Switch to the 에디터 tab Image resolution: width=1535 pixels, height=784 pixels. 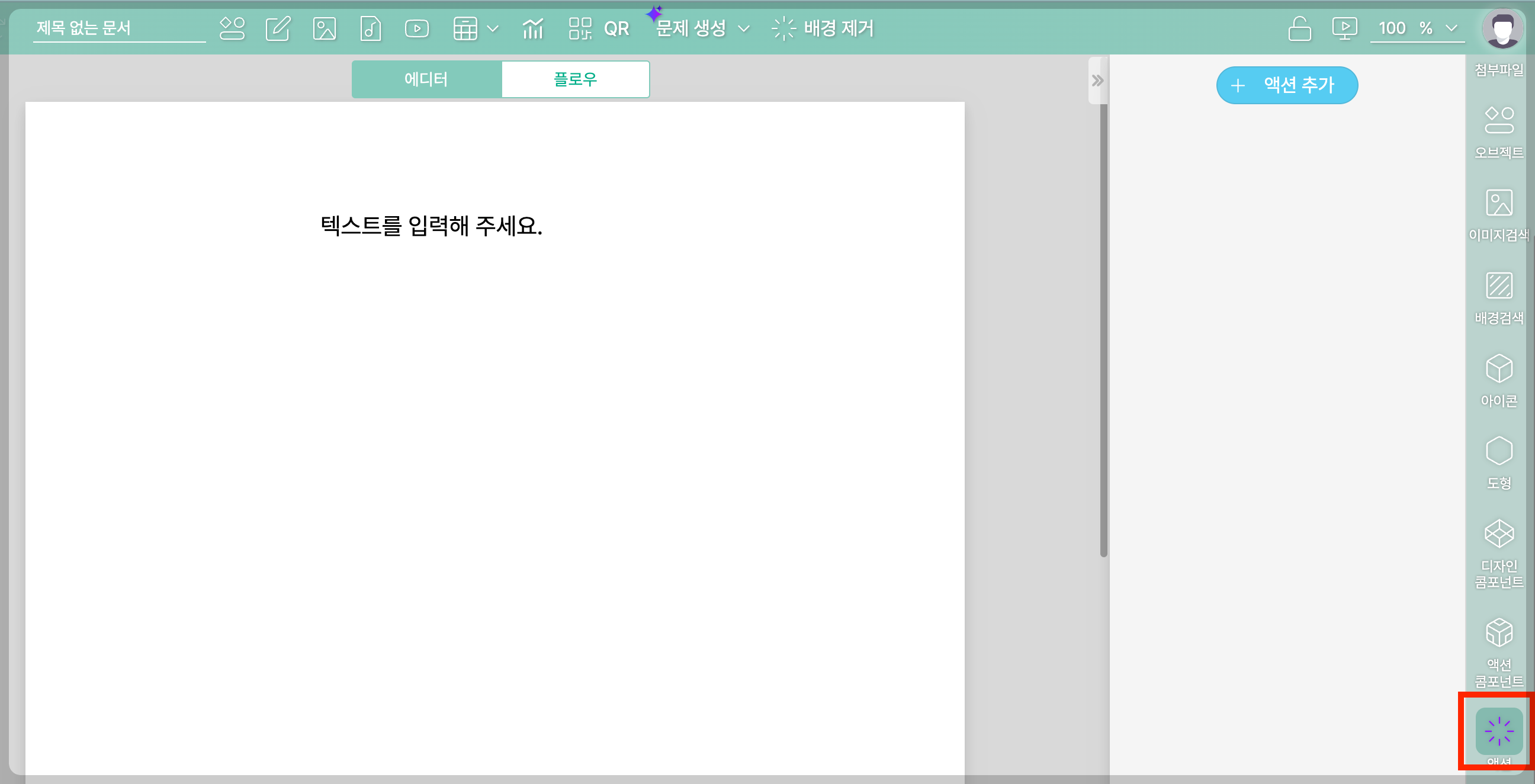pos(426,79)
